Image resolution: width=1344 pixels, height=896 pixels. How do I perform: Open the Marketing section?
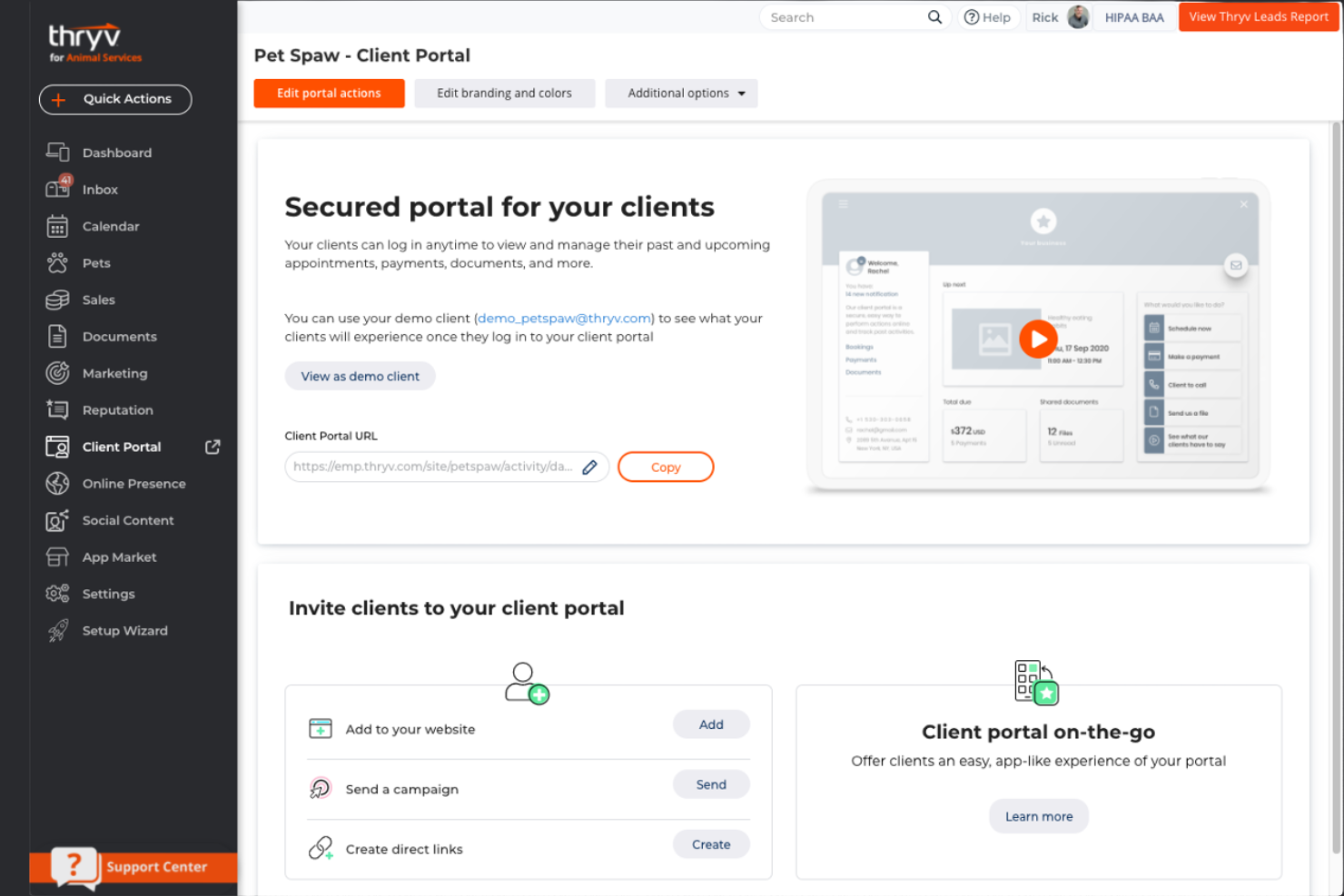point(114,373)
